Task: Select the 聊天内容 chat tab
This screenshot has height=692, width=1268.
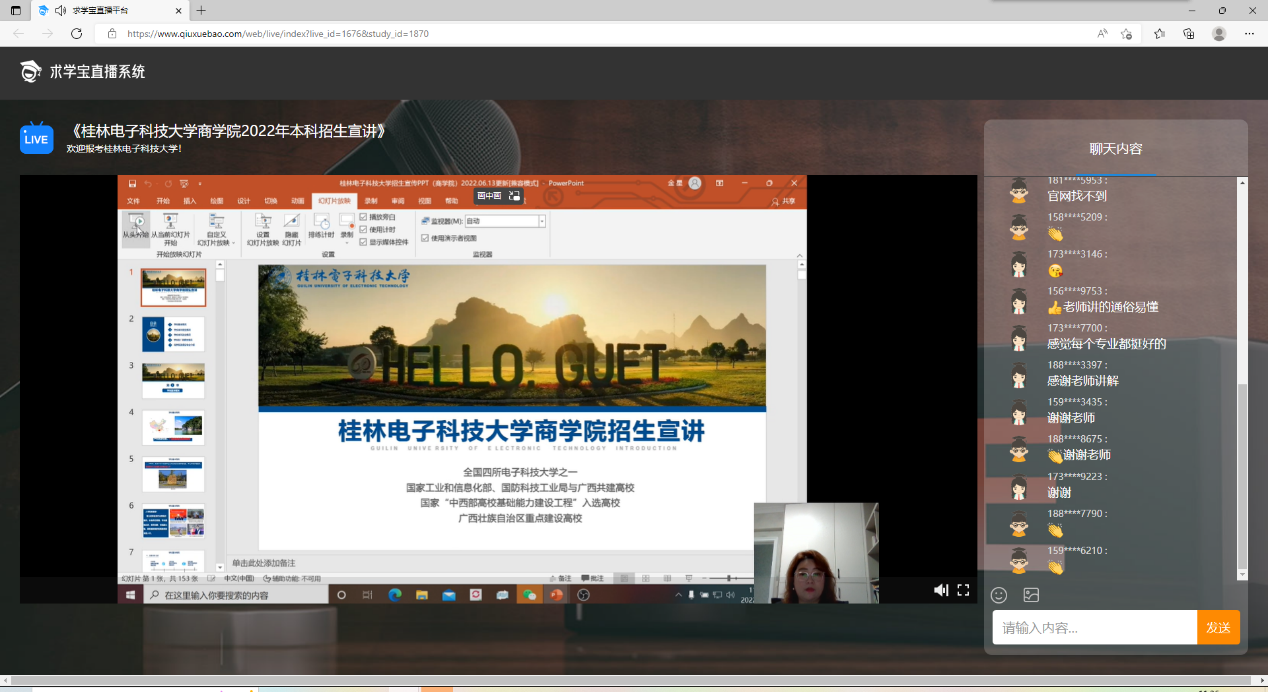Action: [x=1115, y=149]
